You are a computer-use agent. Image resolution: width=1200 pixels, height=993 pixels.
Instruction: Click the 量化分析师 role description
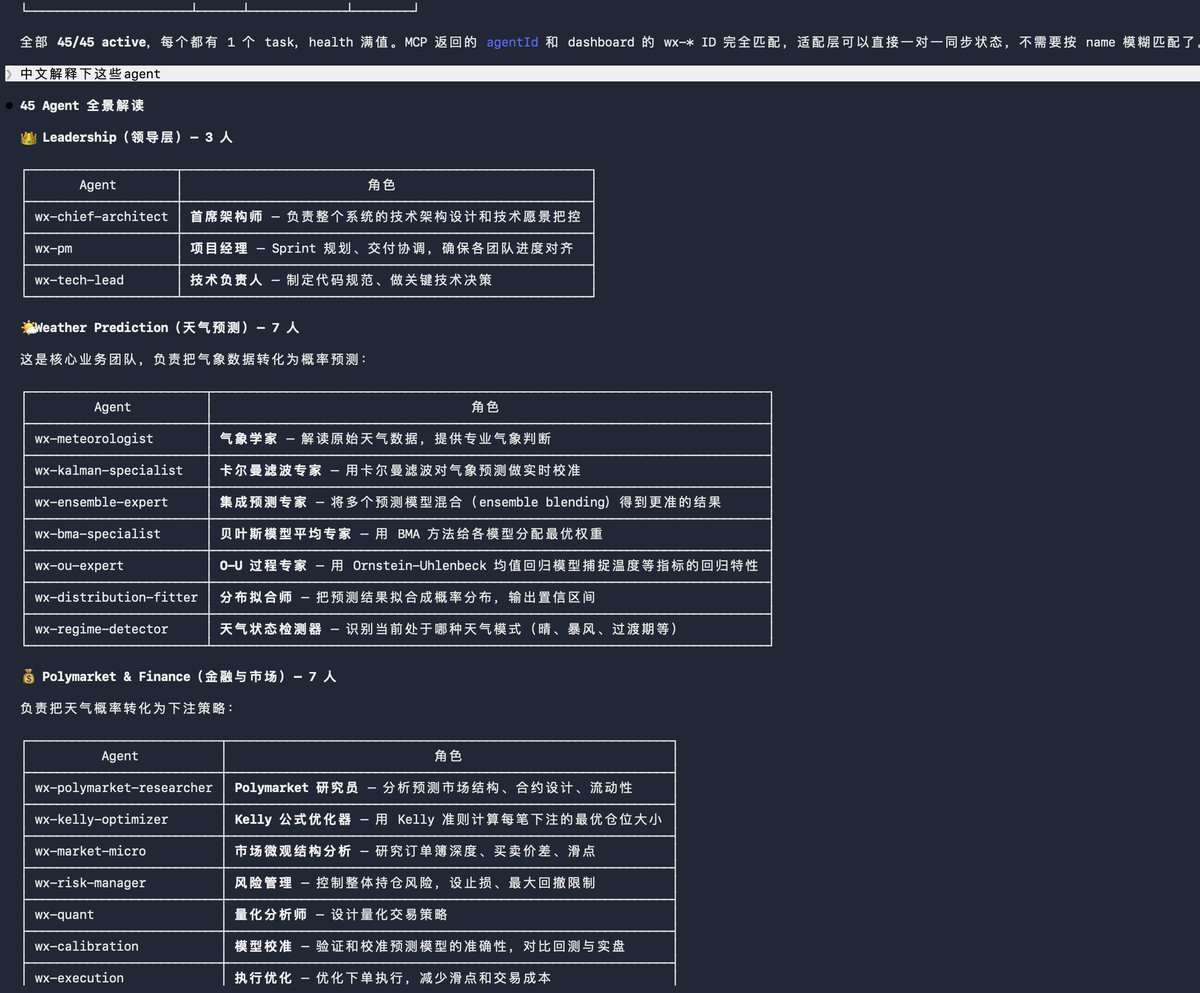[x=341, y=914]
